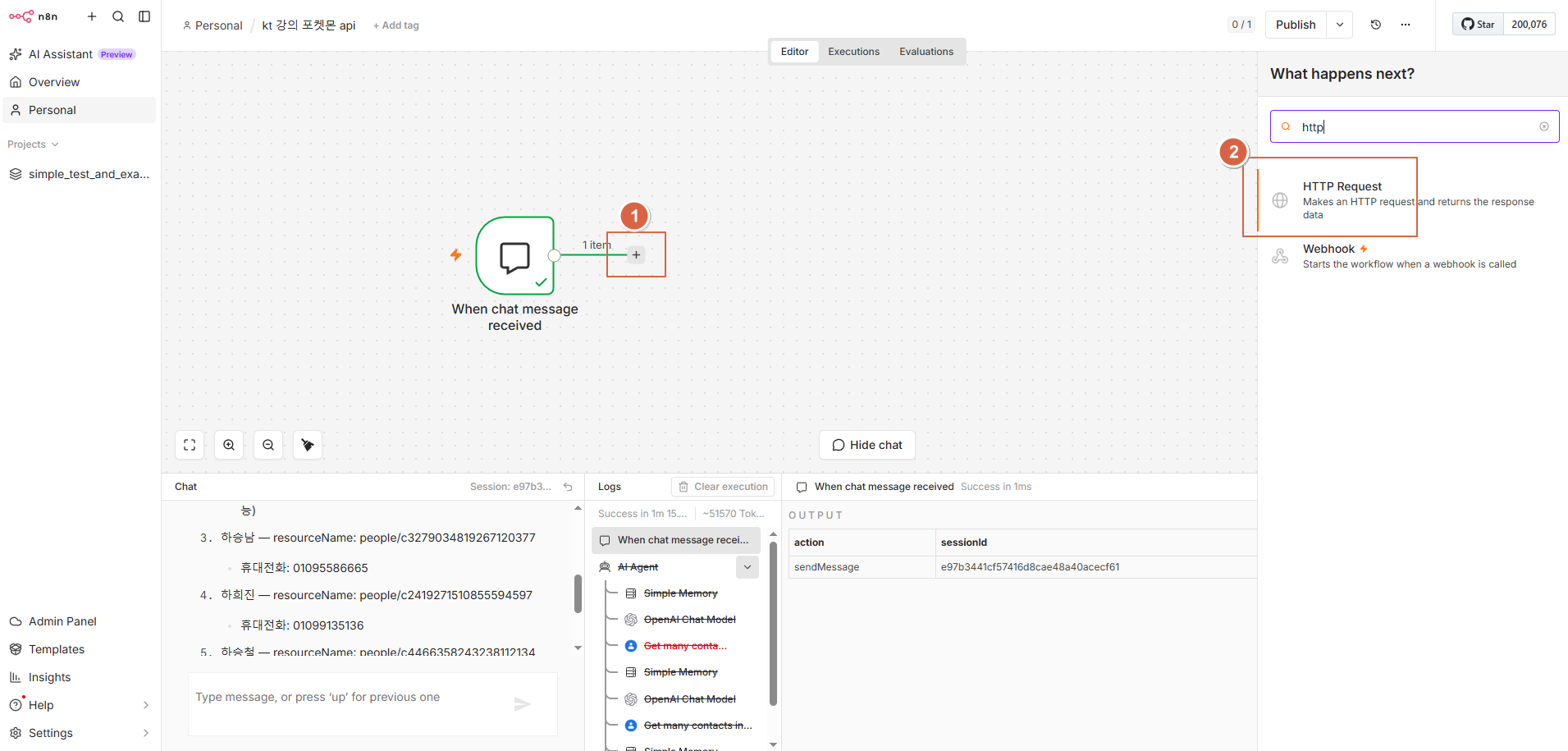This screenshot has height=751, width=1568.
Task: Switch to the Executions tab
Action: point(853,52)
